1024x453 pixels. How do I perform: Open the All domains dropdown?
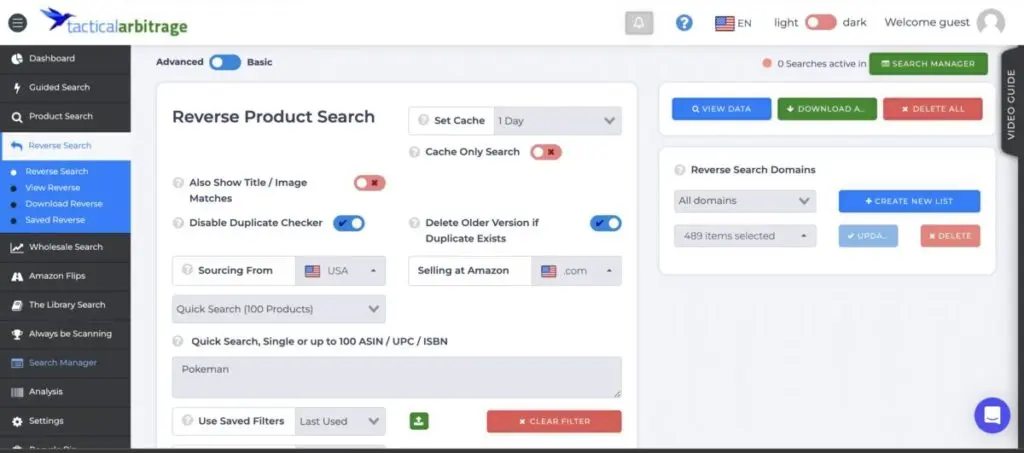coord(744,201)
